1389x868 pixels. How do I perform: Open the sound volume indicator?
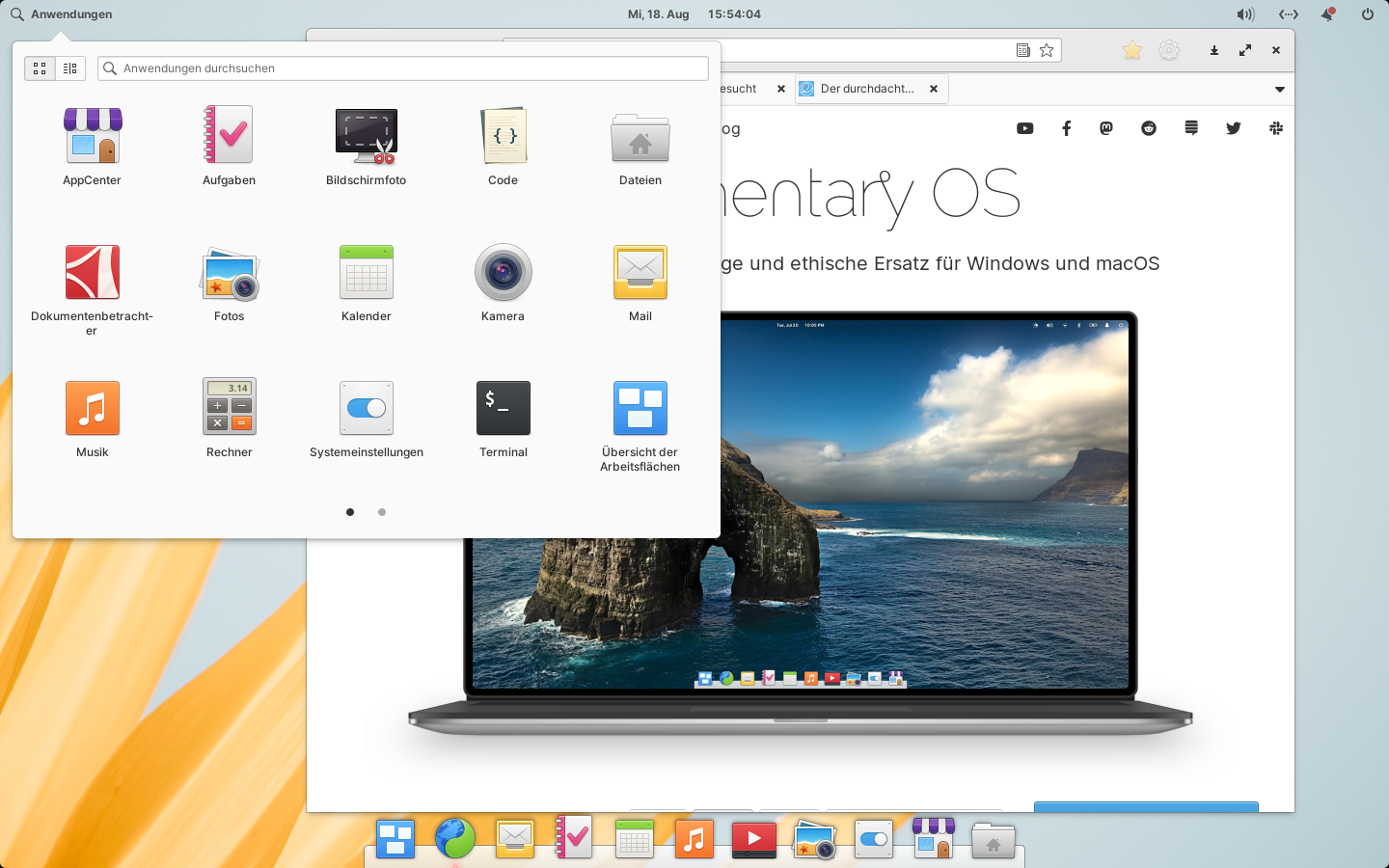pyautogui.click(x=1245, y=14)
